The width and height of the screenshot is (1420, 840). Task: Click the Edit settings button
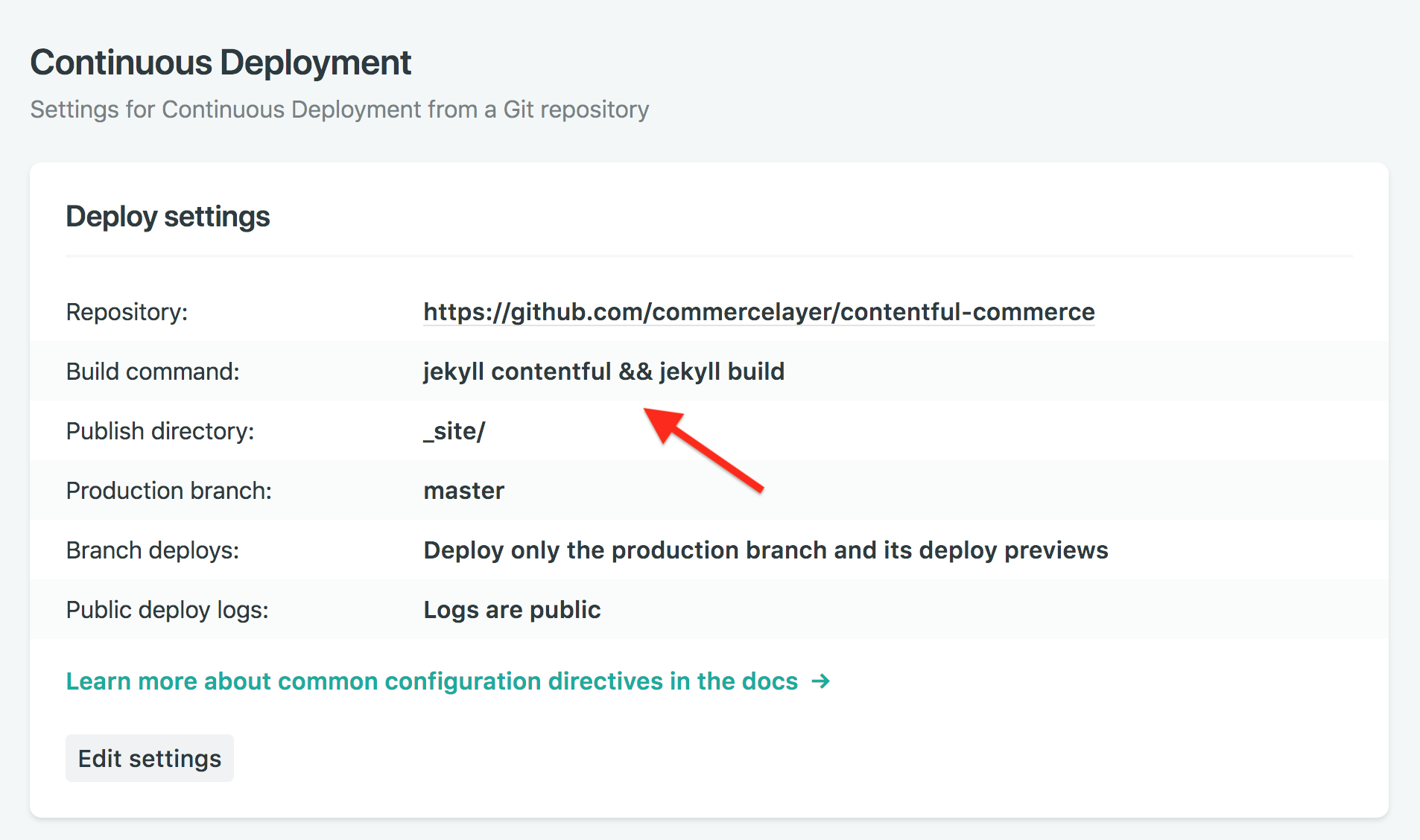click(149, 757)
